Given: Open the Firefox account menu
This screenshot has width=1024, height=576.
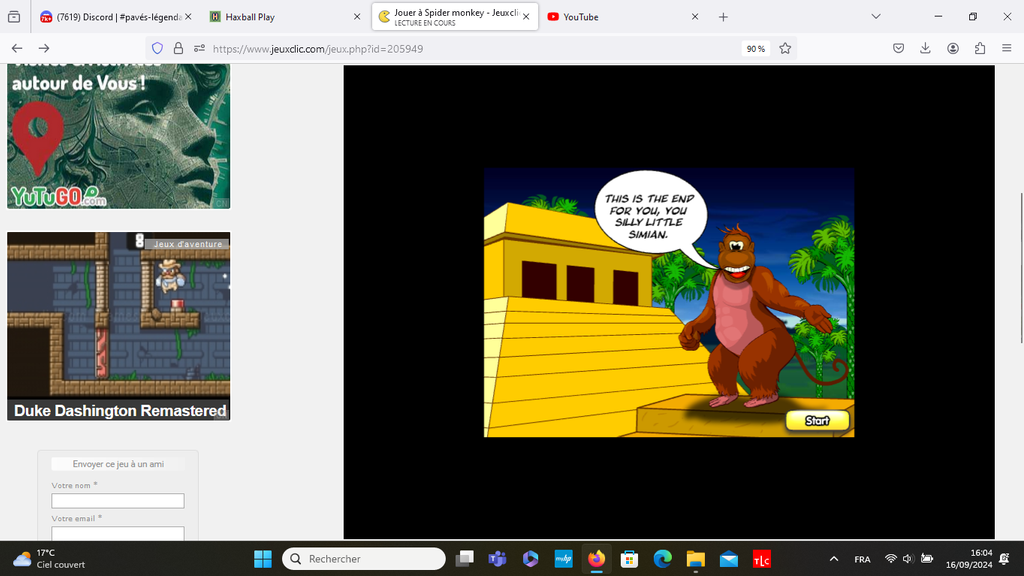Looking at the screenshot, I should pos(953,48).
